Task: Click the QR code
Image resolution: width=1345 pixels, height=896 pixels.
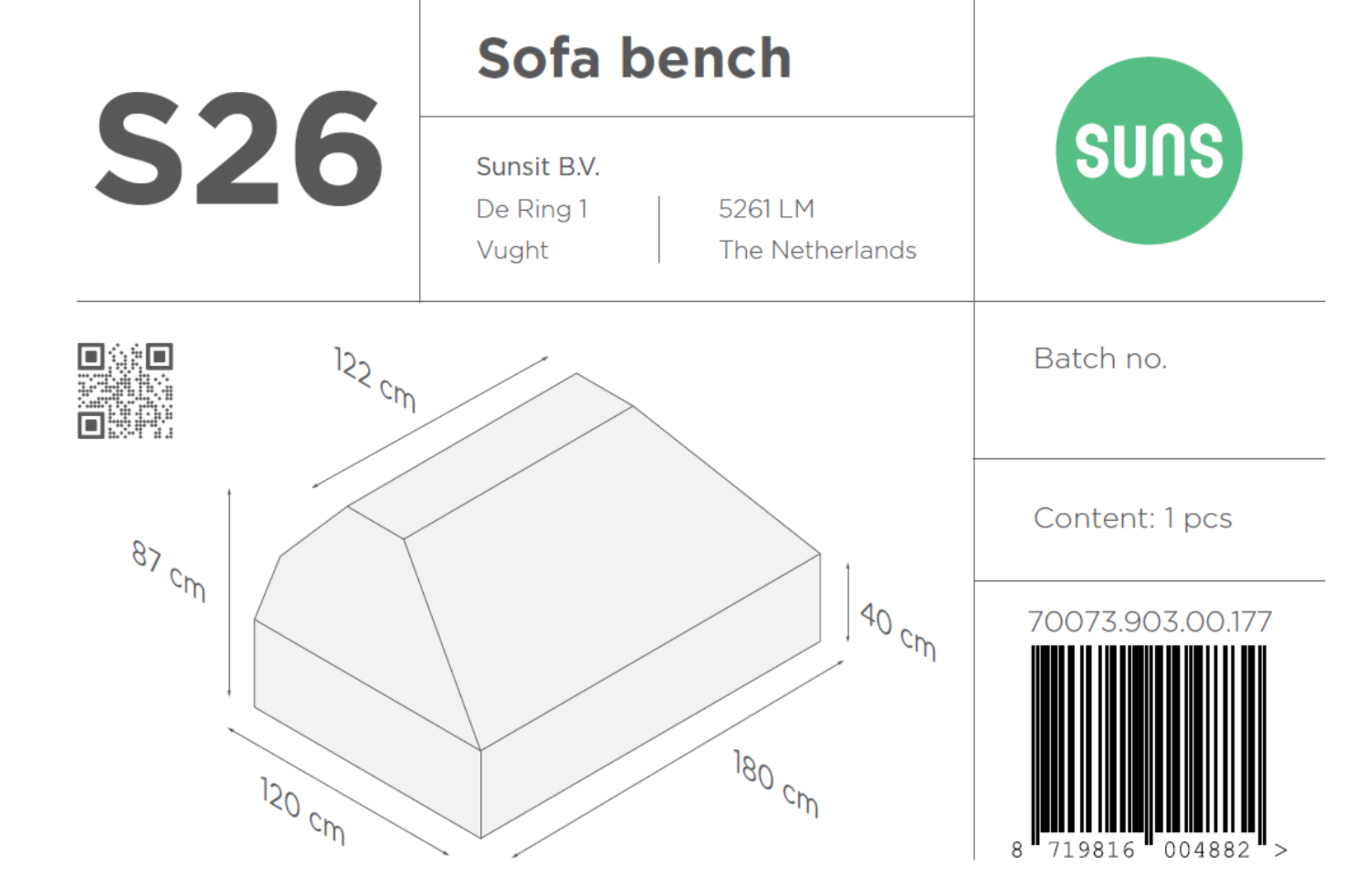Action: [125, 391]
